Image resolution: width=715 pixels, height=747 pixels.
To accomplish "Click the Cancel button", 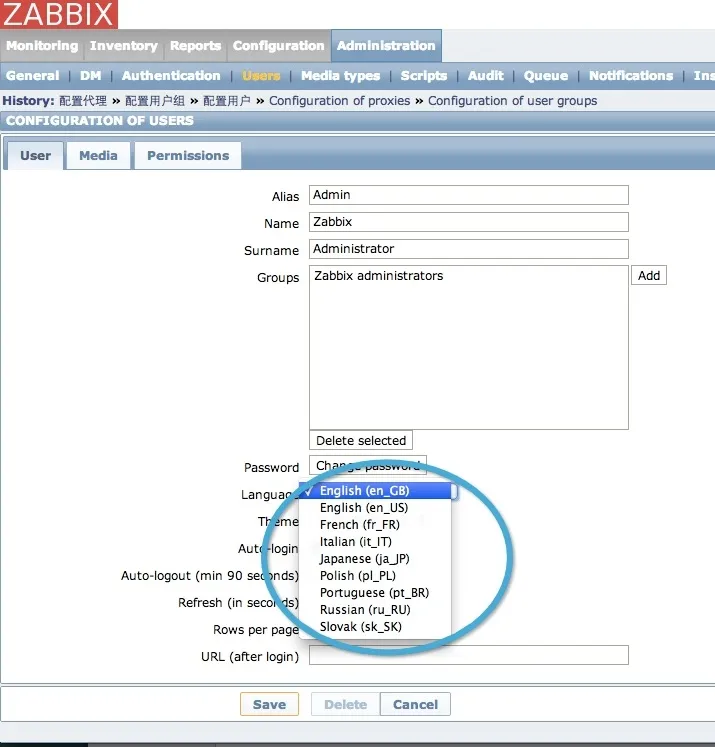I will (415, 704).
